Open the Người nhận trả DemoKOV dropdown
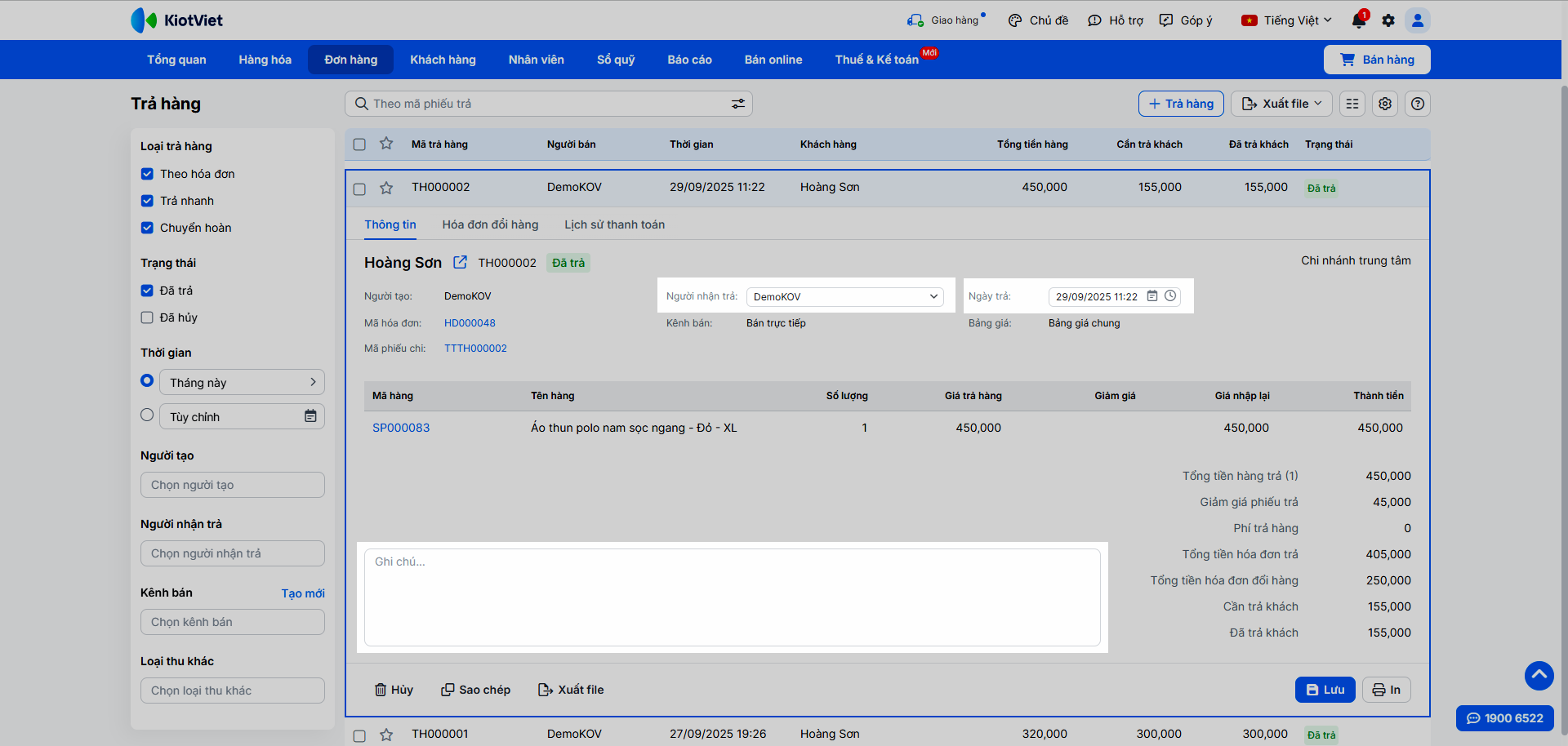The height and width of the screenshot is (746, 1568). tap(844, 296)
